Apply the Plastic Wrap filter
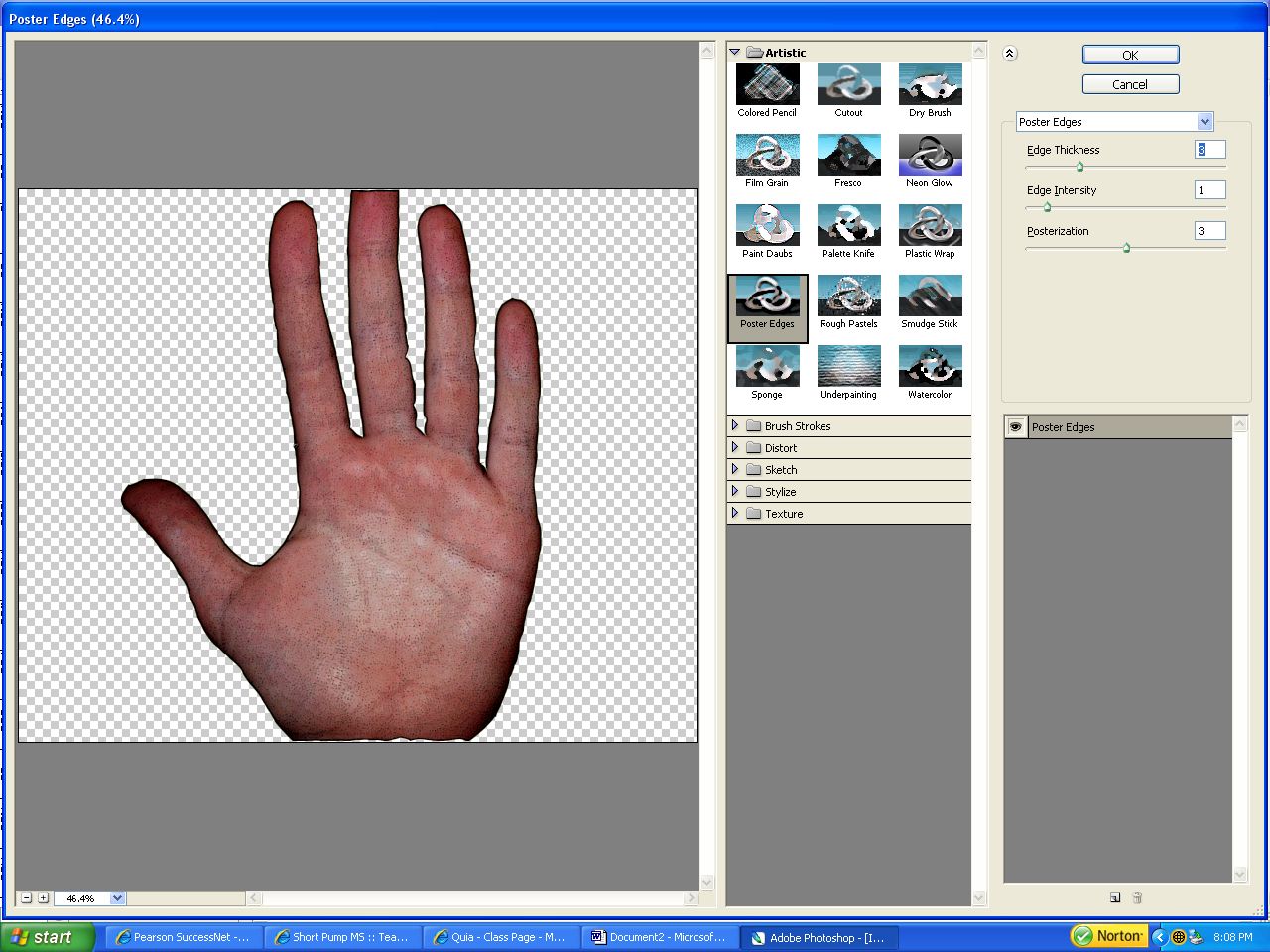Viewport: 1270px width, 952px height. pyautogui.click(x=929, y=224)
